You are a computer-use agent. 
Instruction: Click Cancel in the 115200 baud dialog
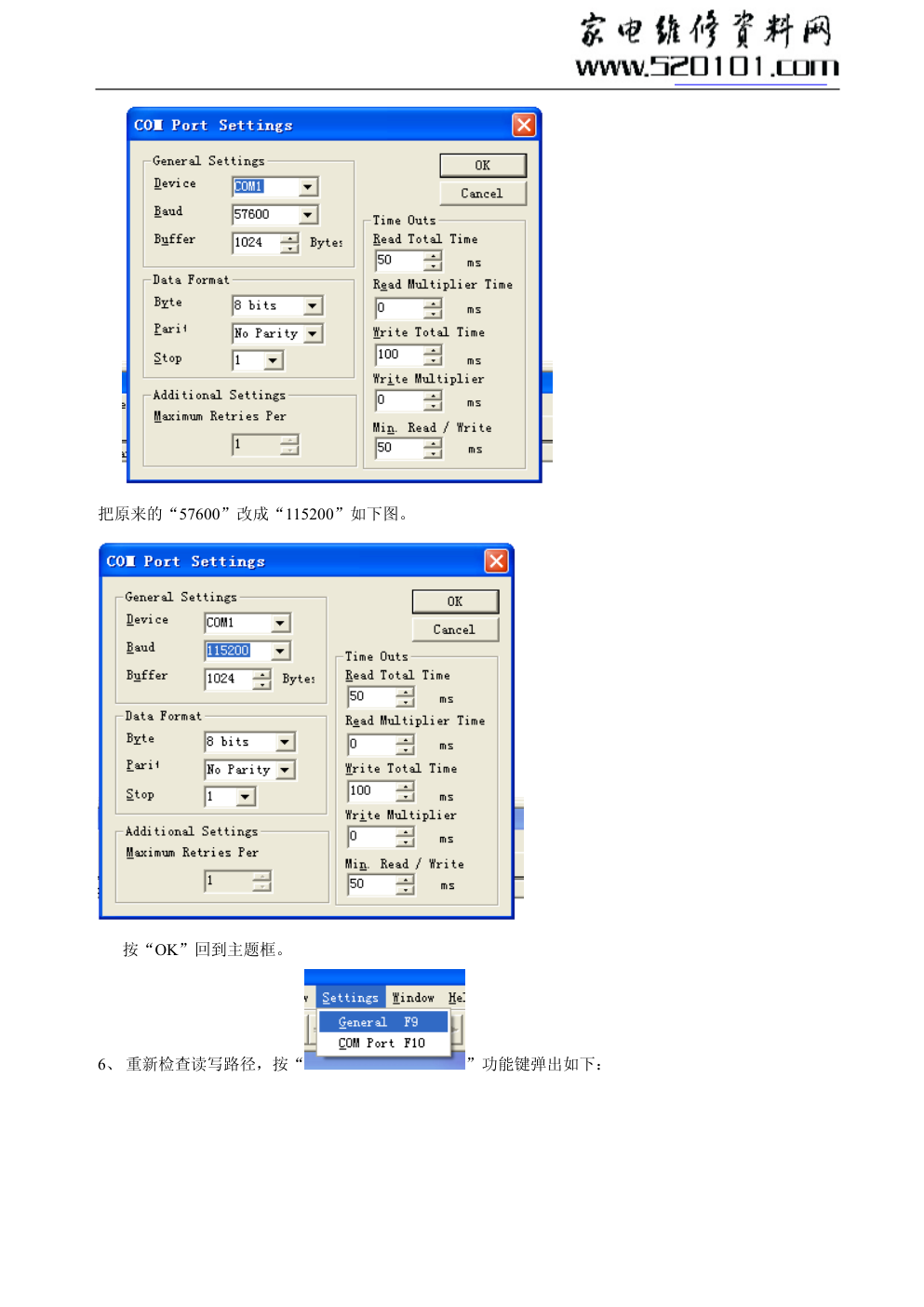[454, 630]
